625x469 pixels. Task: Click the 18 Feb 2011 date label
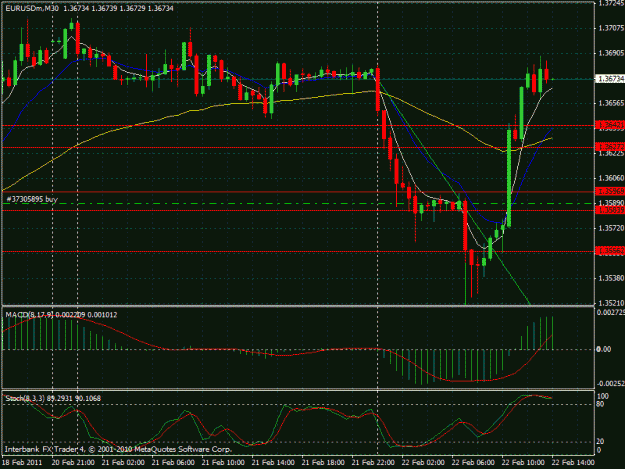[22, 463]
